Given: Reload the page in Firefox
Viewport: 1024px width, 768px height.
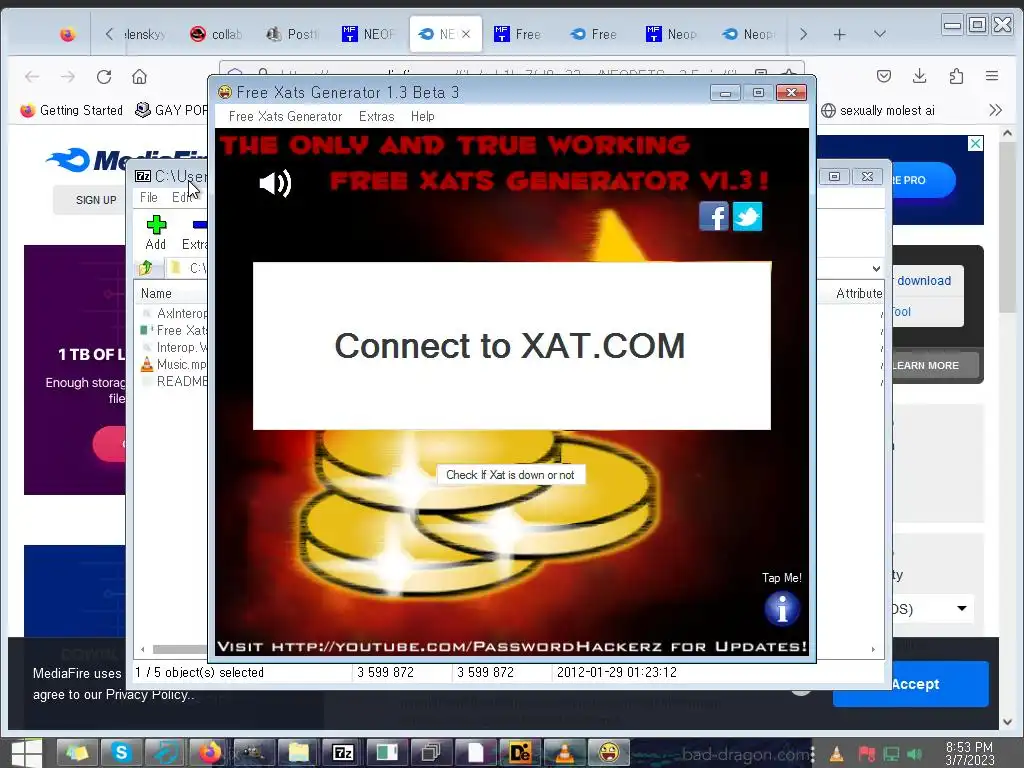Looking at the screenshot, I should click(104, 76).
